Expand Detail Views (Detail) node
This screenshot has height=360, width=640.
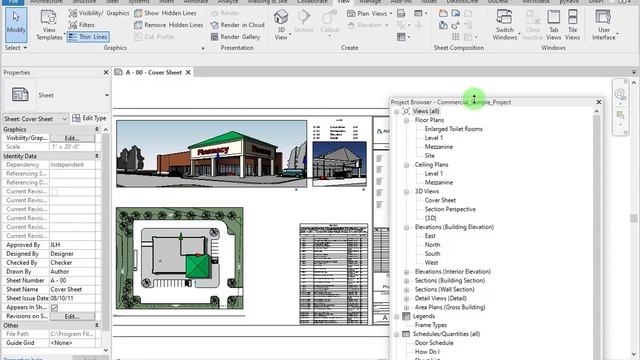click(407, 298)
